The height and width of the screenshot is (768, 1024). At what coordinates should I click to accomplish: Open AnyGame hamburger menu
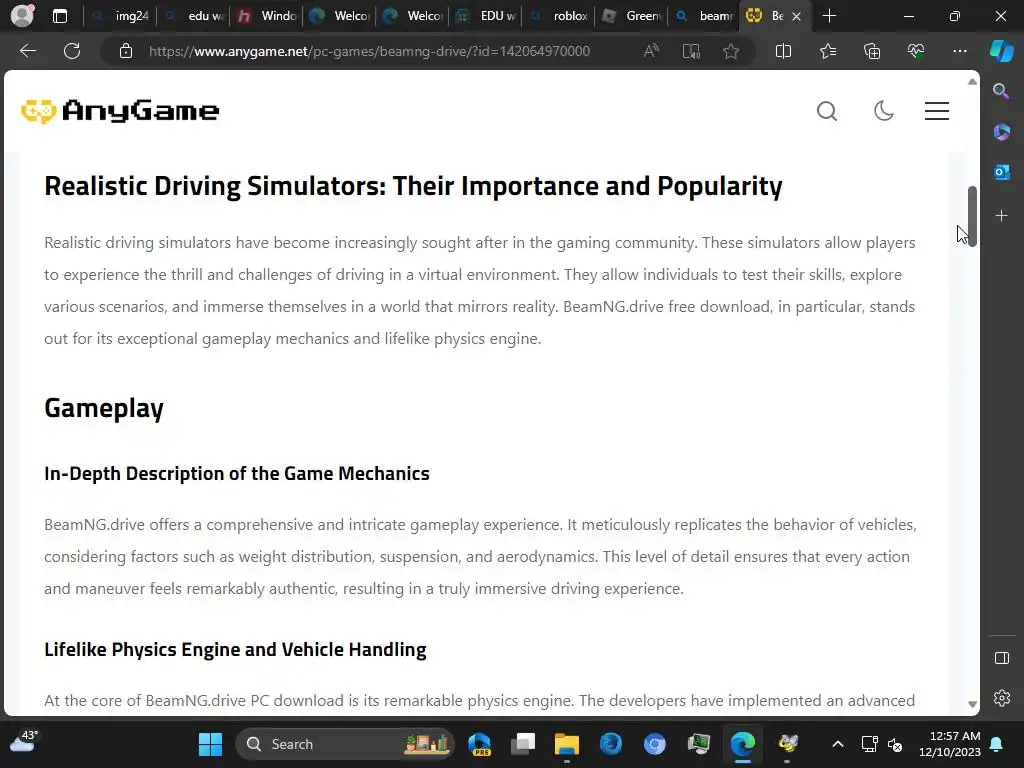(936, 111)
